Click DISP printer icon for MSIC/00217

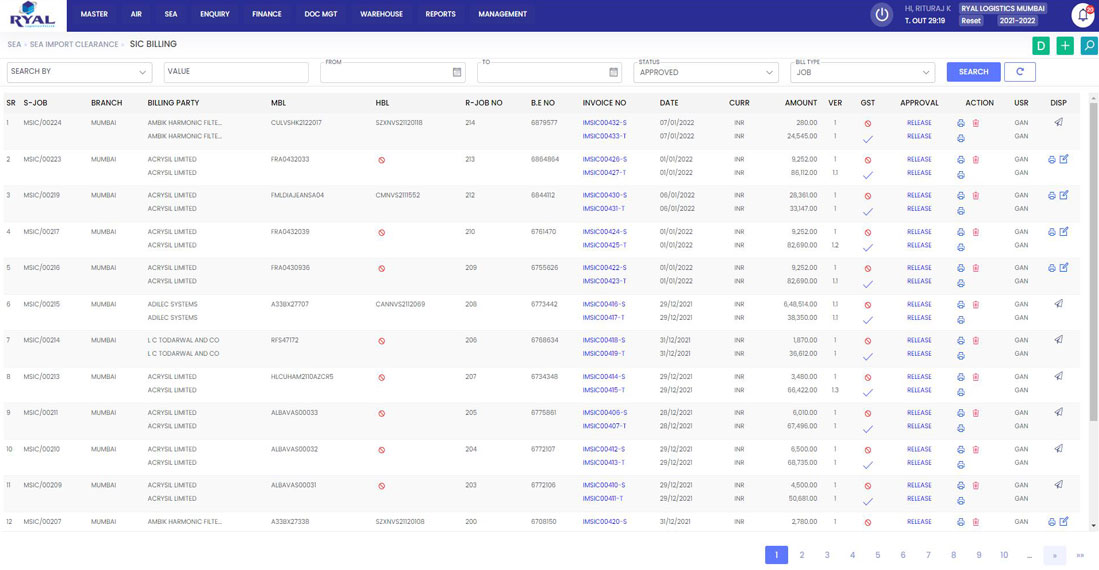(1051, 231)
